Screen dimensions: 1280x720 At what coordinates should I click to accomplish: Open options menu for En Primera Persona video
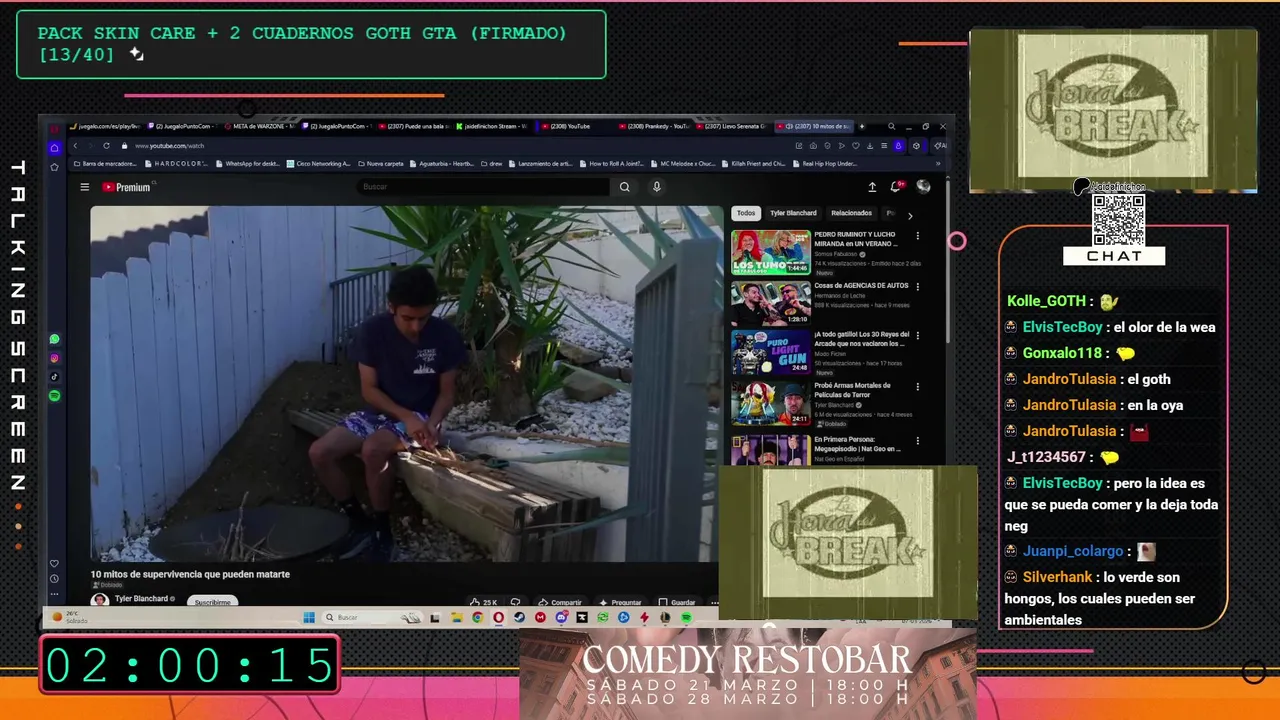pyautogui.click(x=918, y=440)
